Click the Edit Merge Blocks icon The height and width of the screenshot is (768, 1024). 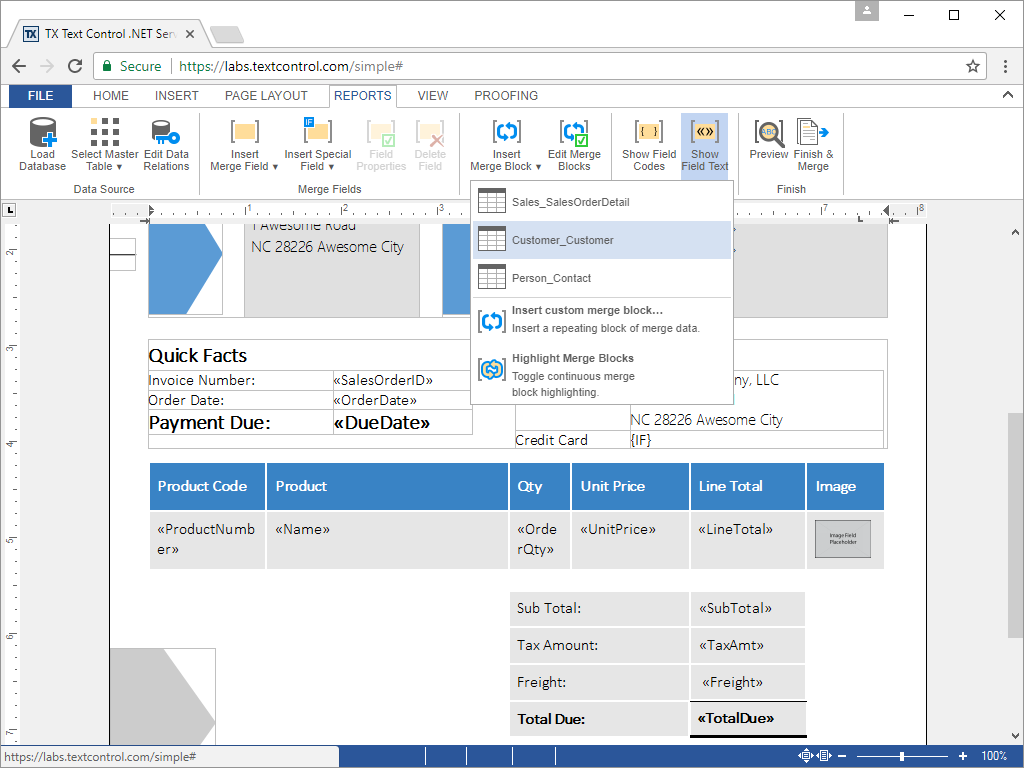click(x=574, y=132)
